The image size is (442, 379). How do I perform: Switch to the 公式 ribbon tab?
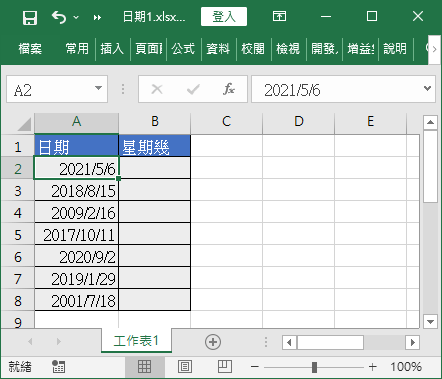click(183, 49)
